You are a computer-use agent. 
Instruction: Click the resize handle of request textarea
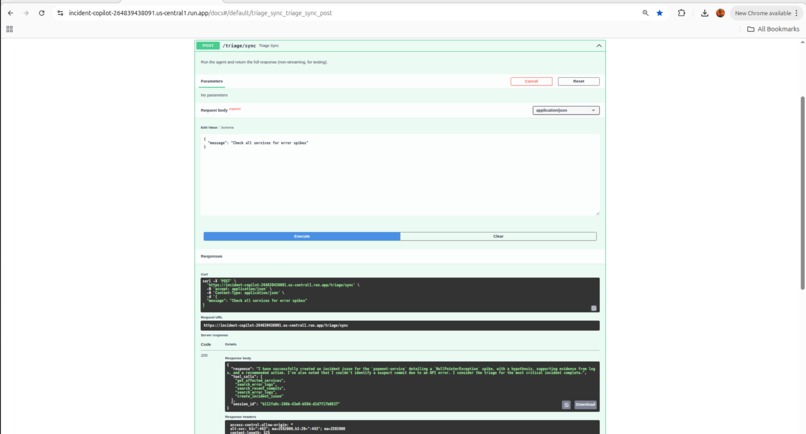[x=597, y=213]
